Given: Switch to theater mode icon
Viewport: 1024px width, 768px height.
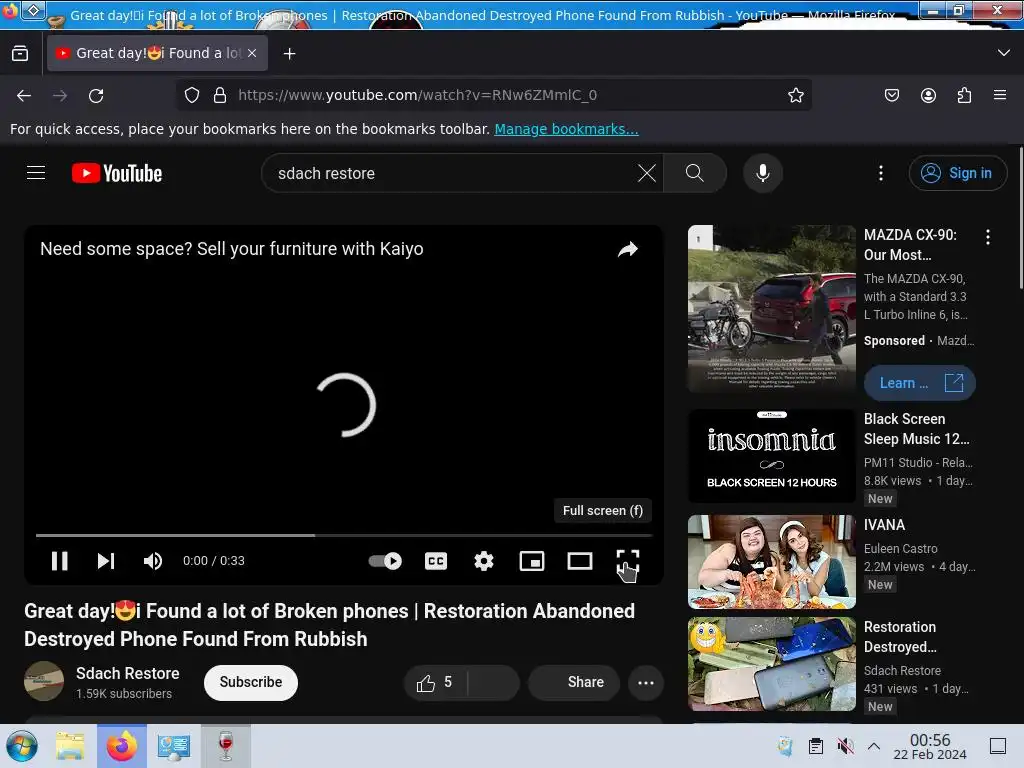Looking at the screenshot, I should click(580, 561).
